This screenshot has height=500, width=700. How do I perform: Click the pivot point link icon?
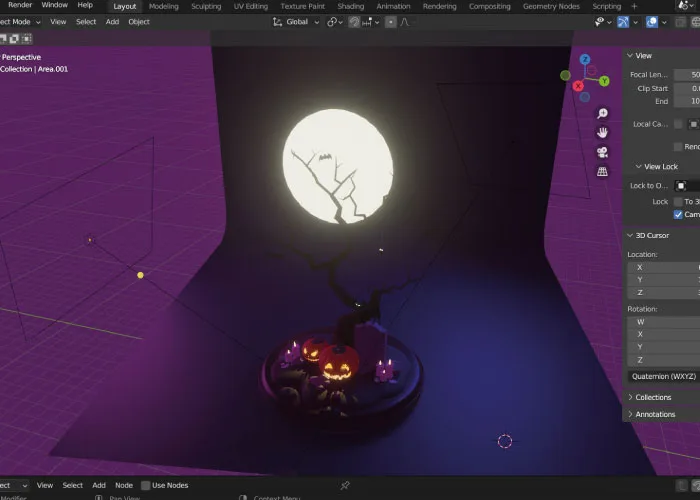pos(332,22)
